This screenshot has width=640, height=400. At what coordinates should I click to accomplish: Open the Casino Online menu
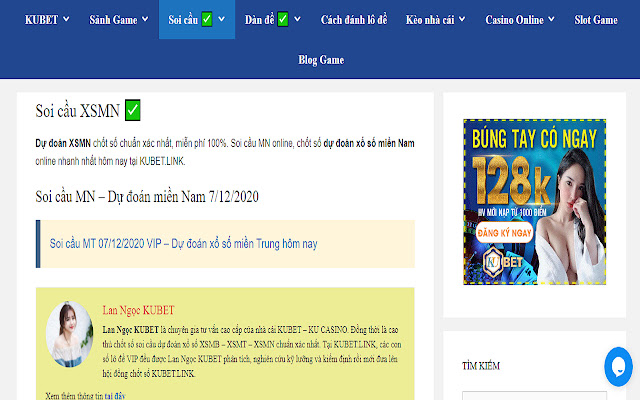click(x=514, y=20)
